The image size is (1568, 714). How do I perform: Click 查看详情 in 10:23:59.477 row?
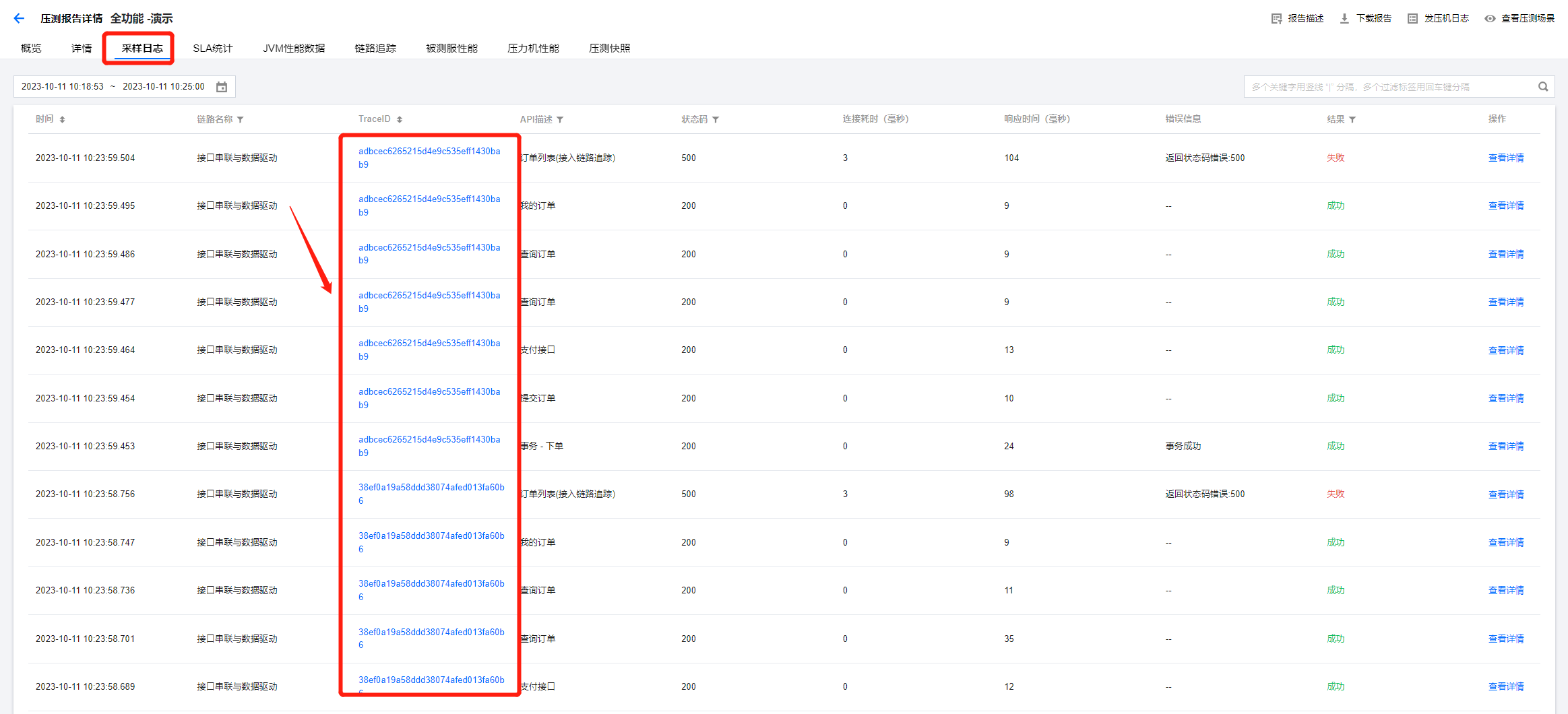tap(1506, 302)
